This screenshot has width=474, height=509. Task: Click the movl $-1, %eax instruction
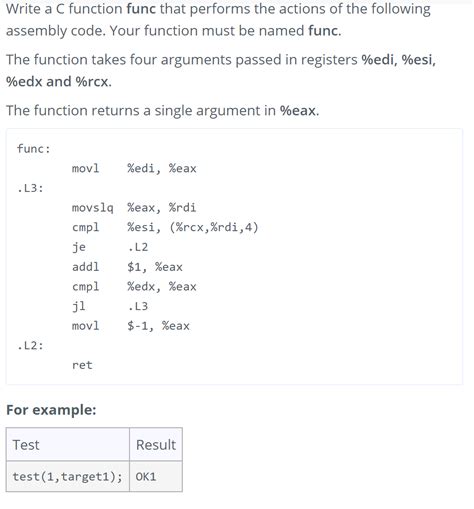[x=131, y=326]
